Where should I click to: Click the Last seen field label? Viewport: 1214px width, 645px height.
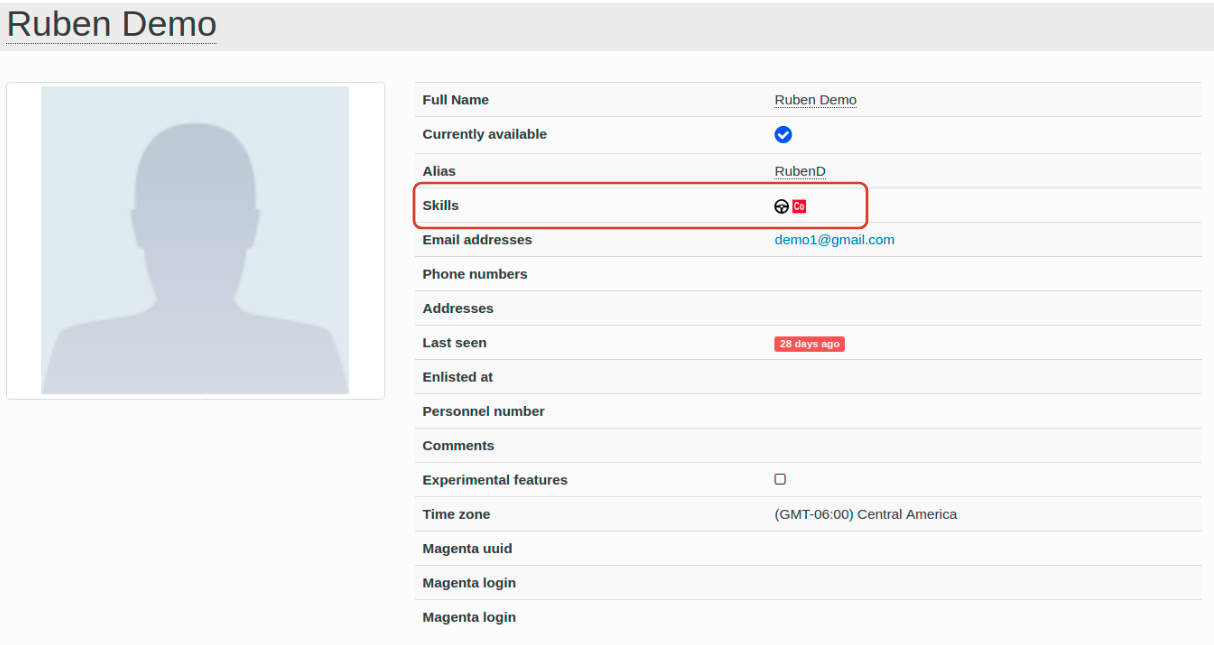pos(454,342)
